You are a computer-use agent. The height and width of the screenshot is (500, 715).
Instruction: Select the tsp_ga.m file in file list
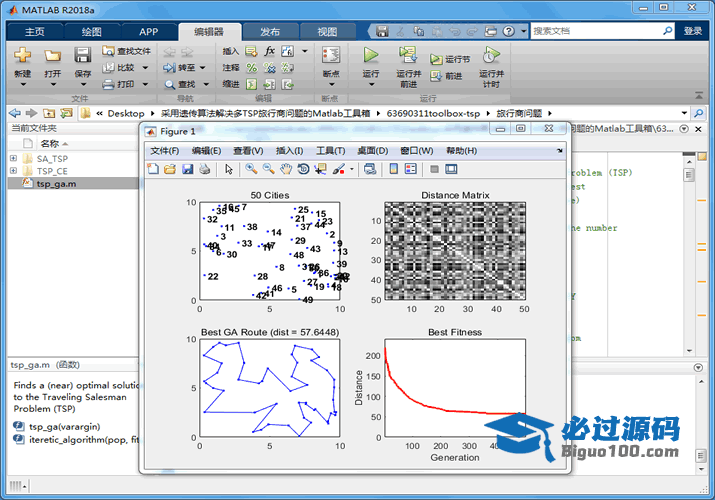[x=56, y=184]
